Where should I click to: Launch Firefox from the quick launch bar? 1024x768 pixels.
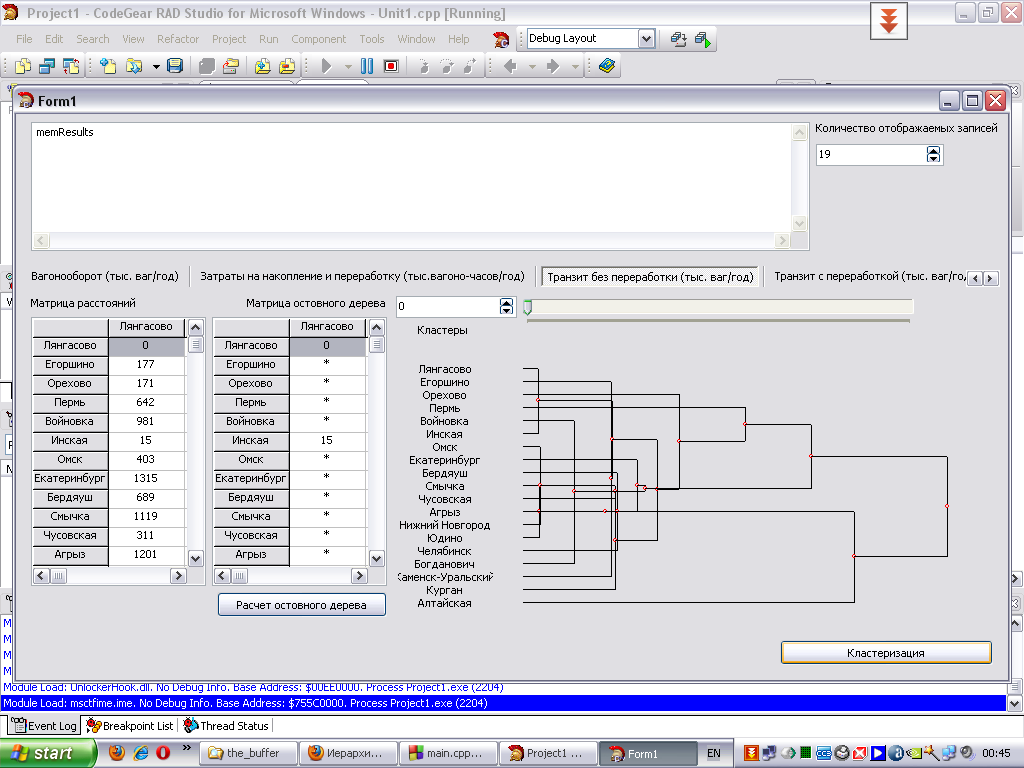coord(117,753)
